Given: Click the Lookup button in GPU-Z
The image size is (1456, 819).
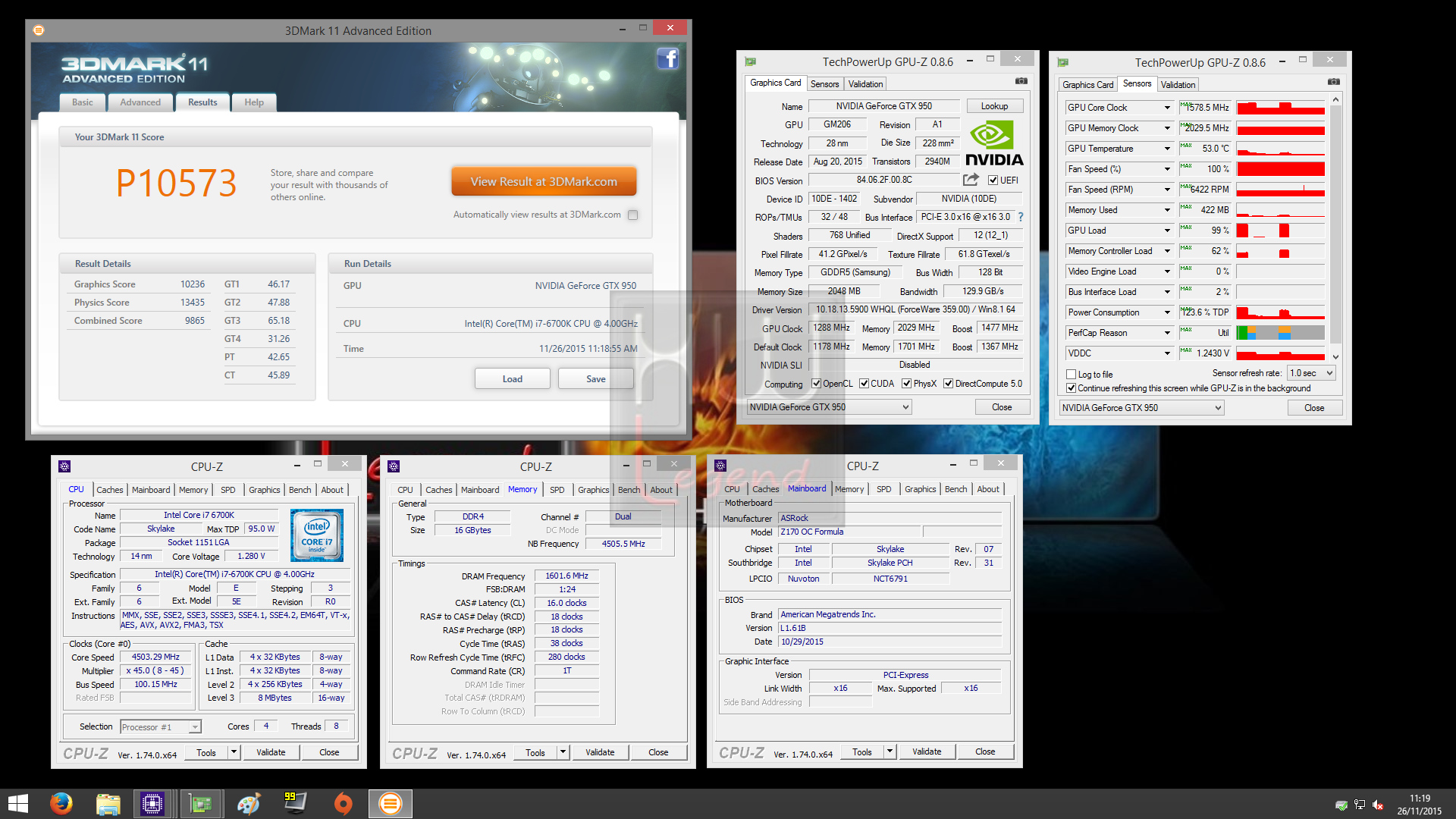Looking at the screenshot, I should click(x=994, y=106).
